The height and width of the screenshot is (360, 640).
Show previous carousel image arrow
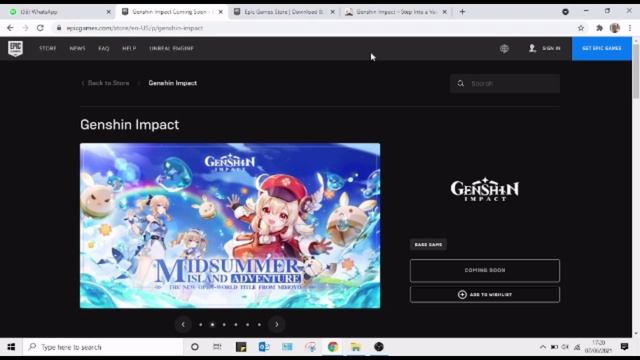[x=183, y=324]
